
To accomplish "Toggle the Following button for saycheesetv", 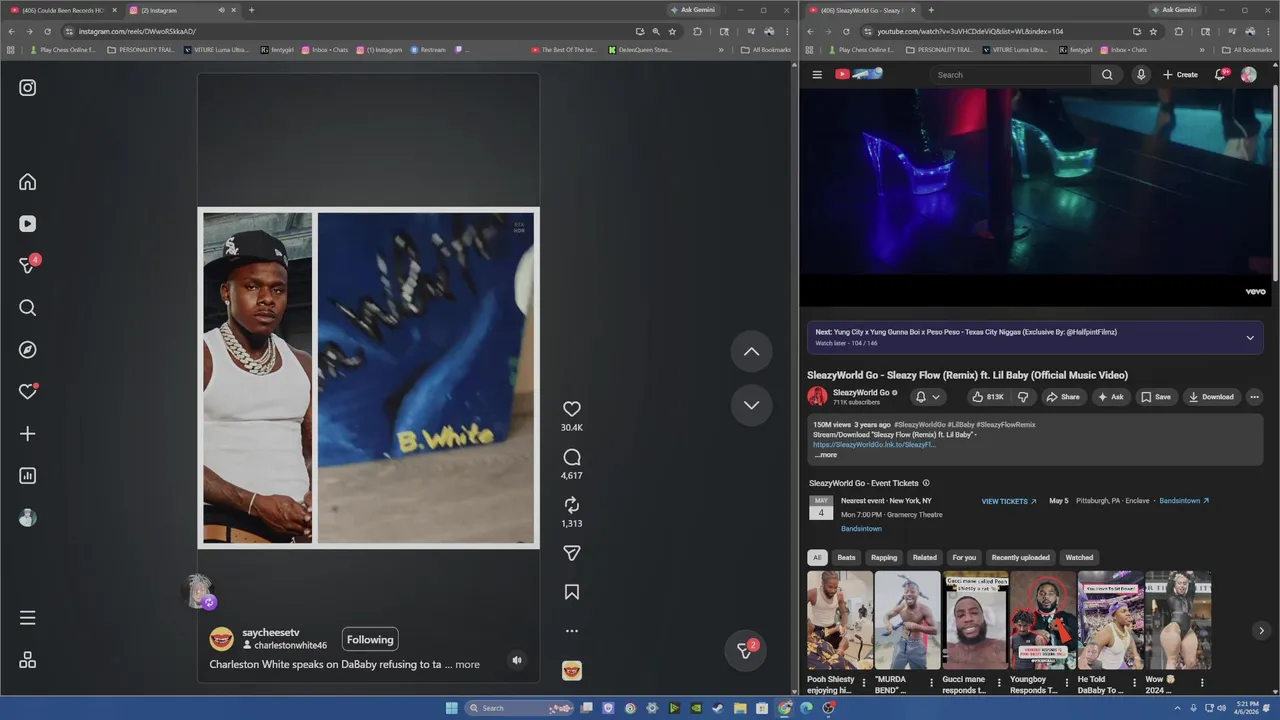I will [x=370, y=640].
